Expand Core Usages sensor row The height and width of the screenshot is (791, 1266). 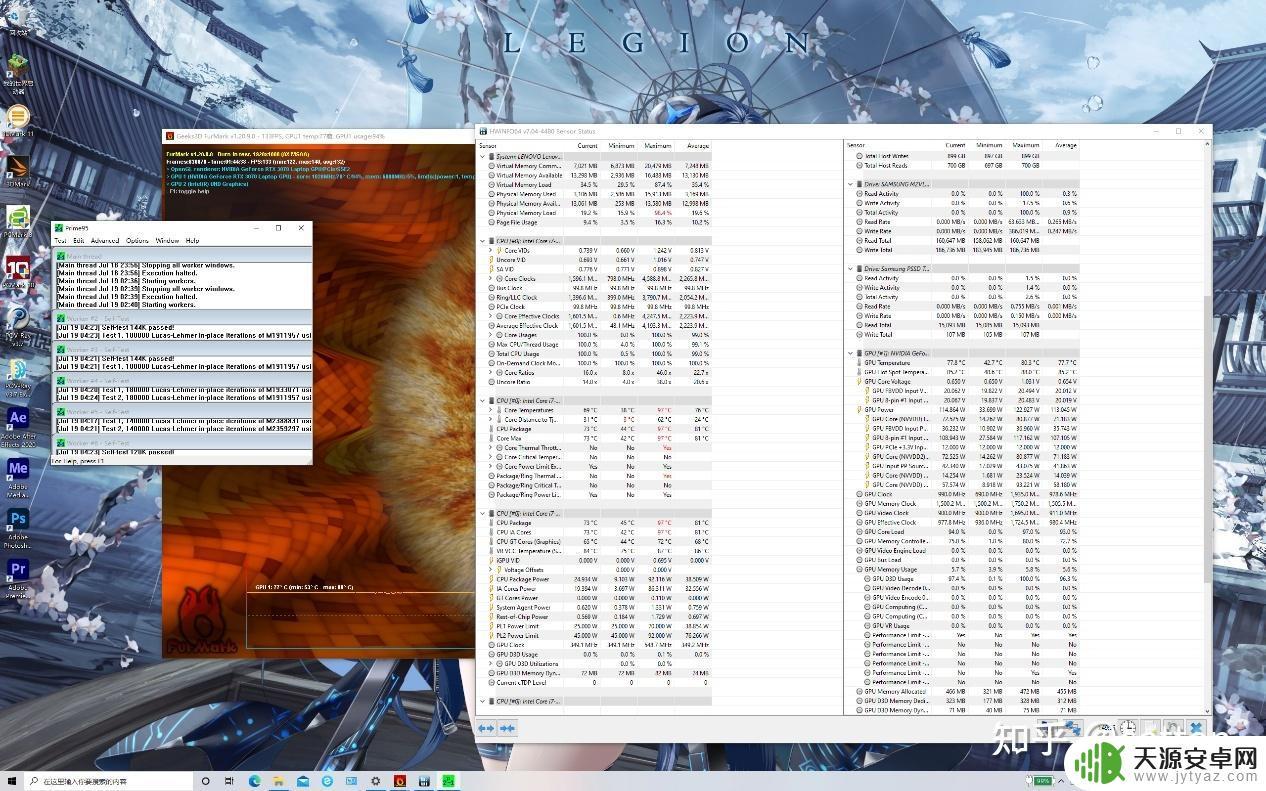coord(491,335)
